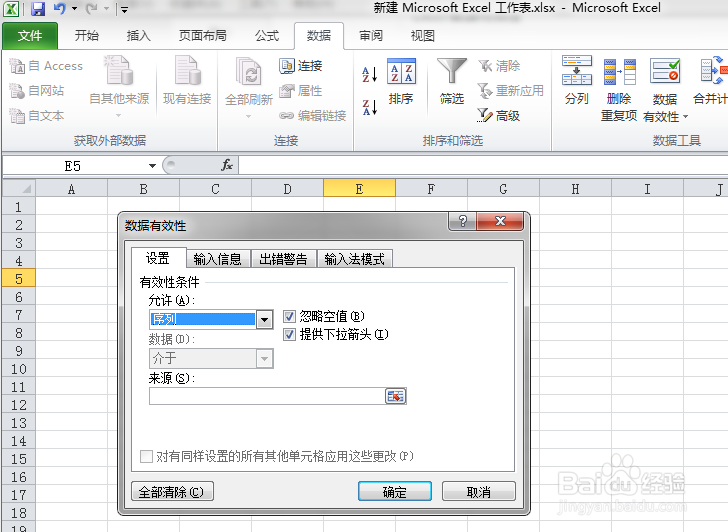Click the 取消 cancel button
Screen dimensions: 728x532
[478, 492]
